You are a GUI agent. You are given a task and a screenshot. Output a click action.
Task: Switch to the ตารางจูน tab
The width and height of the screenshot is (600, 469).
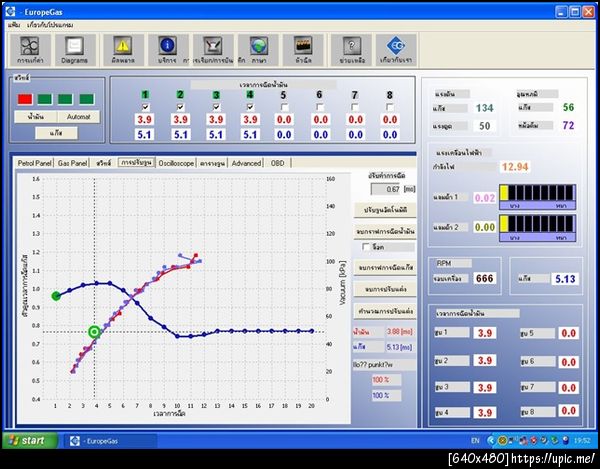(x=212, y=163)
